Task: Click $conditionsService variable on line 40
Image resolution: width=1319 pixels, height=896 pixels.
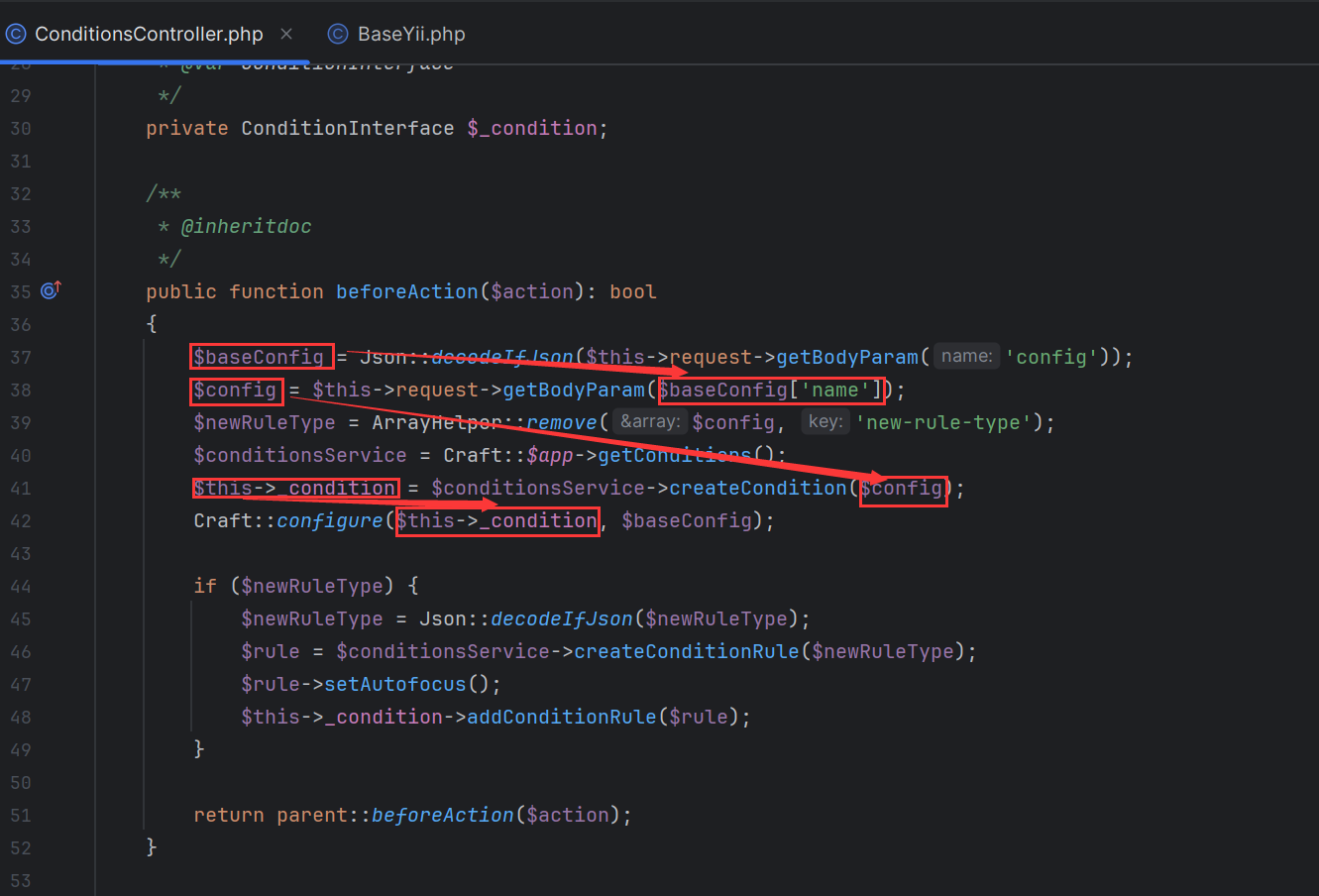Action: coord(300,455)
